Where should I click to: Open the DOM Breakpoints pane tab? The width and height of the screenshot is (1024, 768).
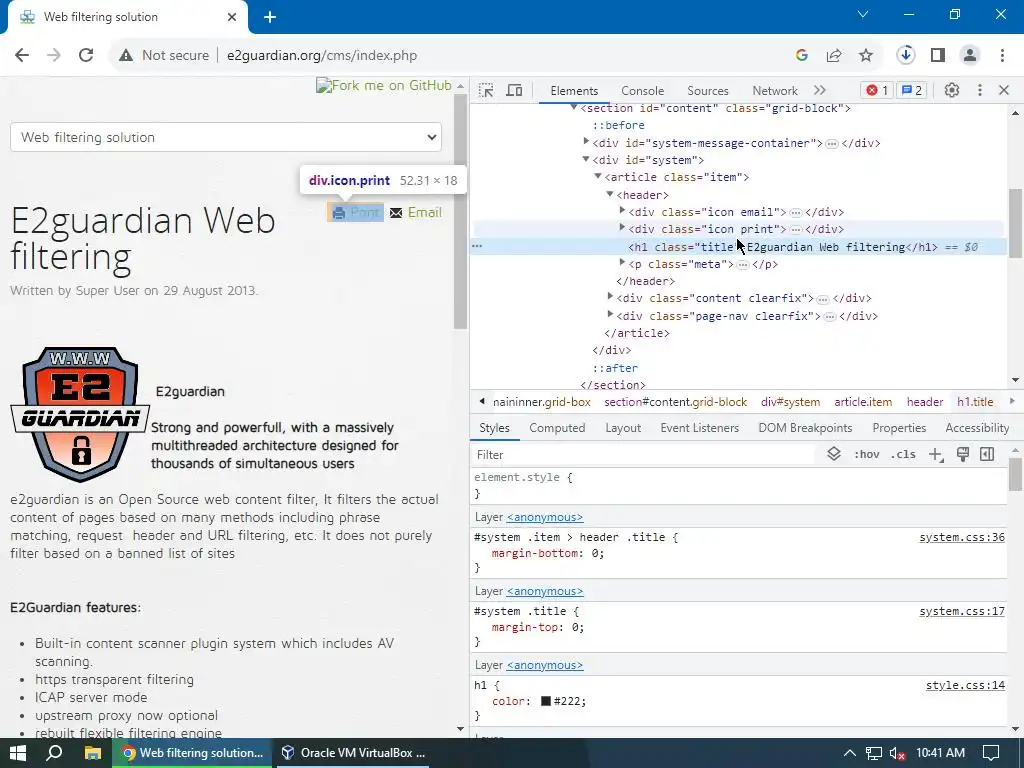pos(805,428)
